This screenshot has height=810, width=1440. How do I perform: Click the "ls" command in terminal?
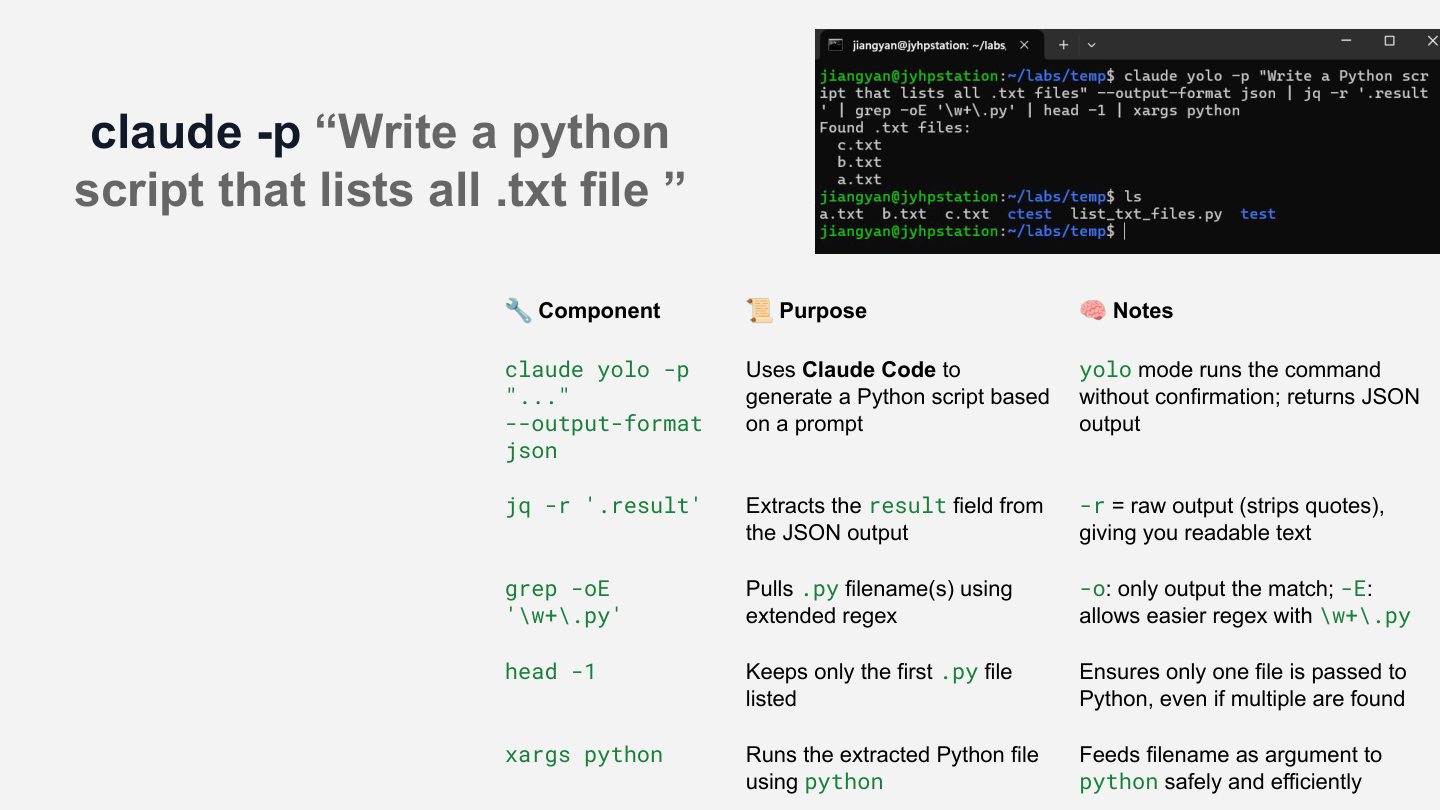click(1133, 197)
